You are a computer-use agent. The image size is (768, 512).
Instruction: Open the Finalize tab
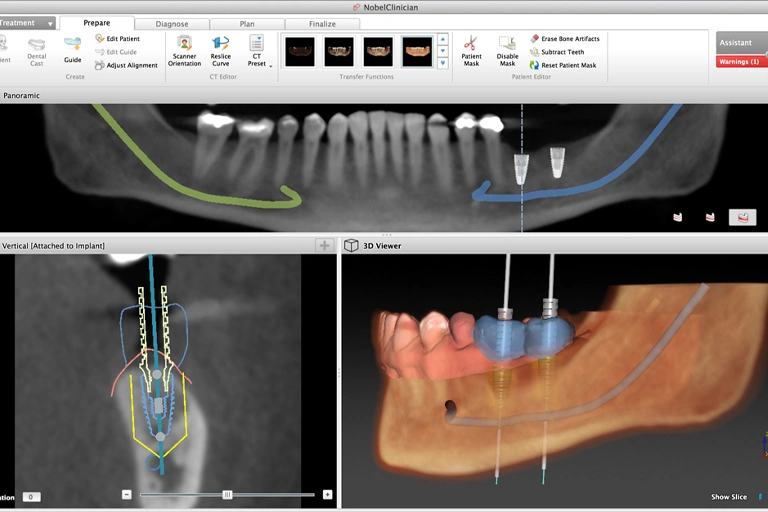point(322,23)
